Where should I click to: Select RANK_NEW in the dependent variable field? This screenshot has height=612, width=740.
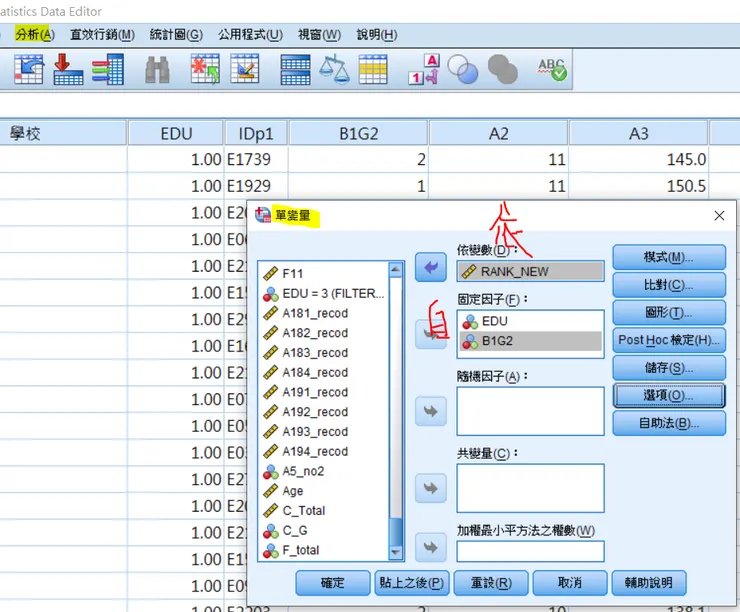(530, 271)
